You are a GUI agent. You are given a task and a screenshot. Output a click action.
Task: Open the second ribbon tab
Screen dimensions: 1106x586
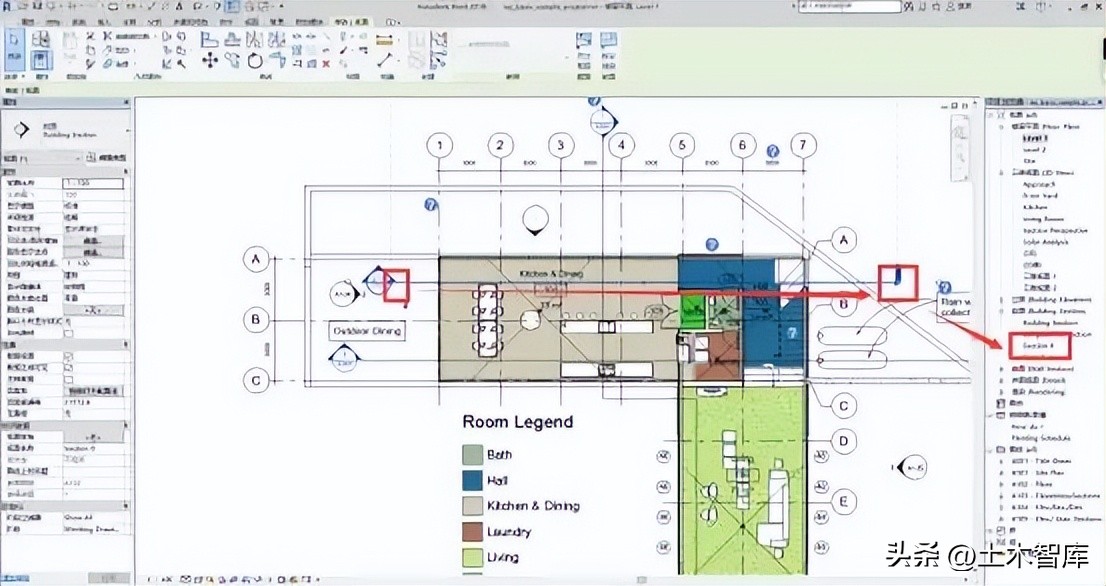(53, 22)
